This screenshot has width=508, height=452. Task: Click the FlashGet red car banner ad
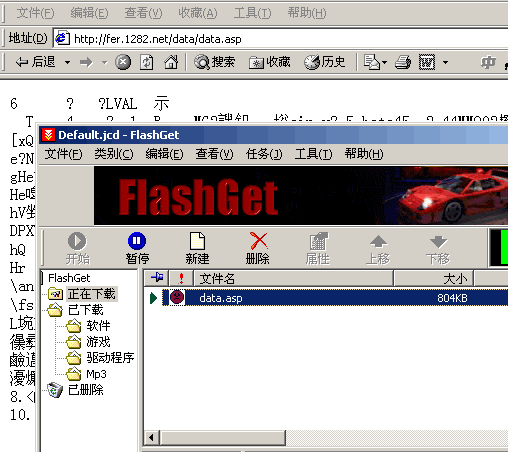(x=301, y=196)
